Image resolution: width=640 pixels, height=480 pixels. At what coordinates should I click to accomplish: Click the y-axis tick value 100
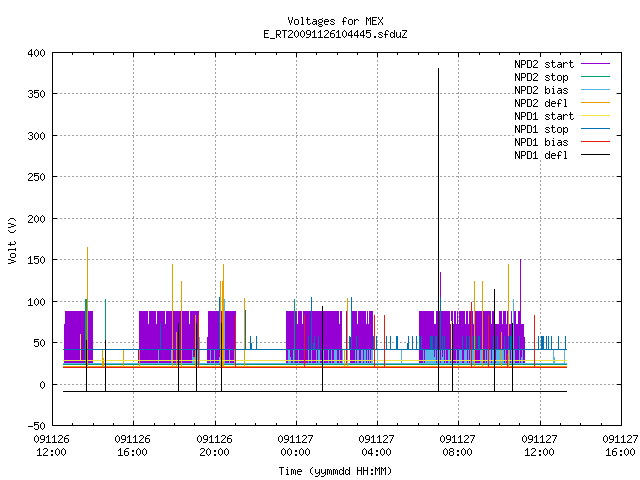pos(36,302)
